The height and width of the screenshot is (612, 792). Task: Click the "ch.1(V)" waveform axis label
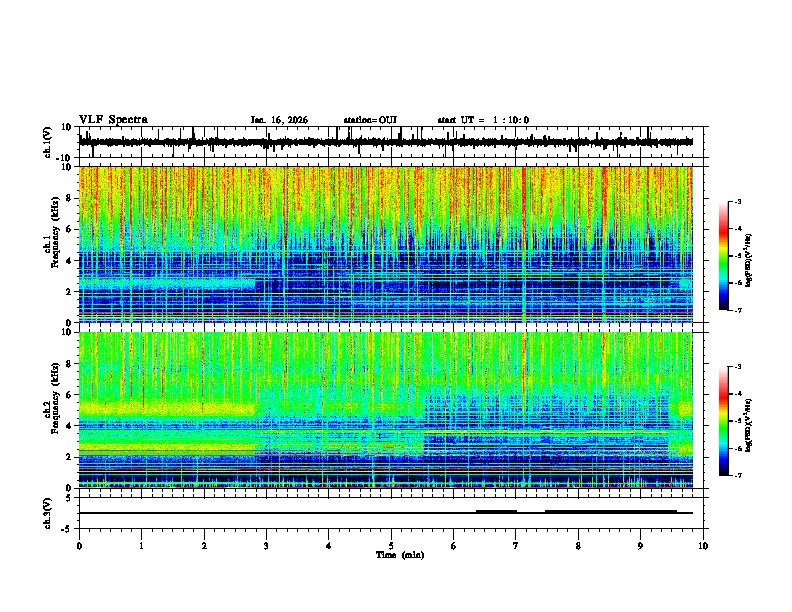(x=48, y=142)
